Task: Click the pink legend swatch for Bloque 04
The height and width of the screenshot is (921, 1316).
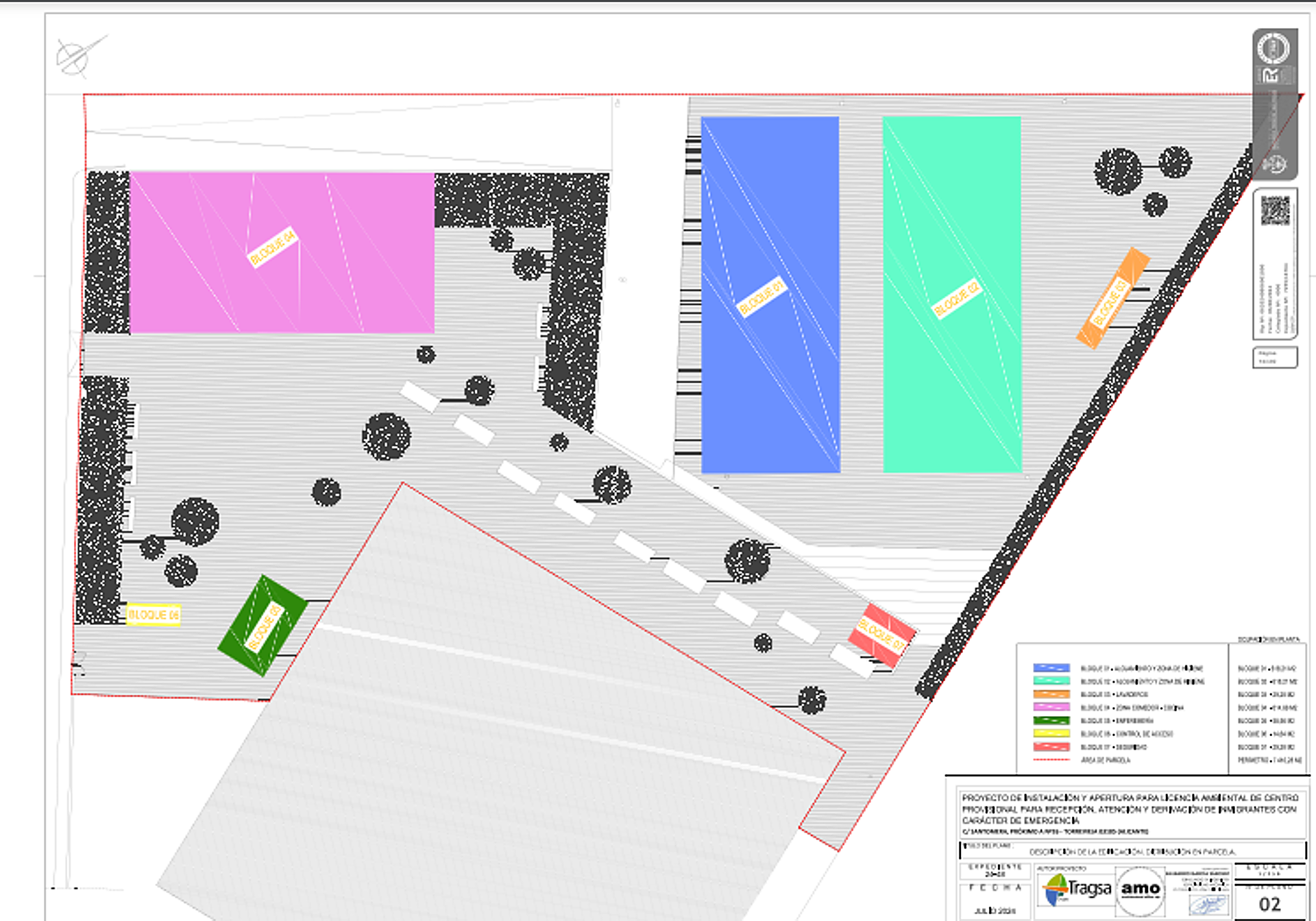Action: coord(1051,707)
